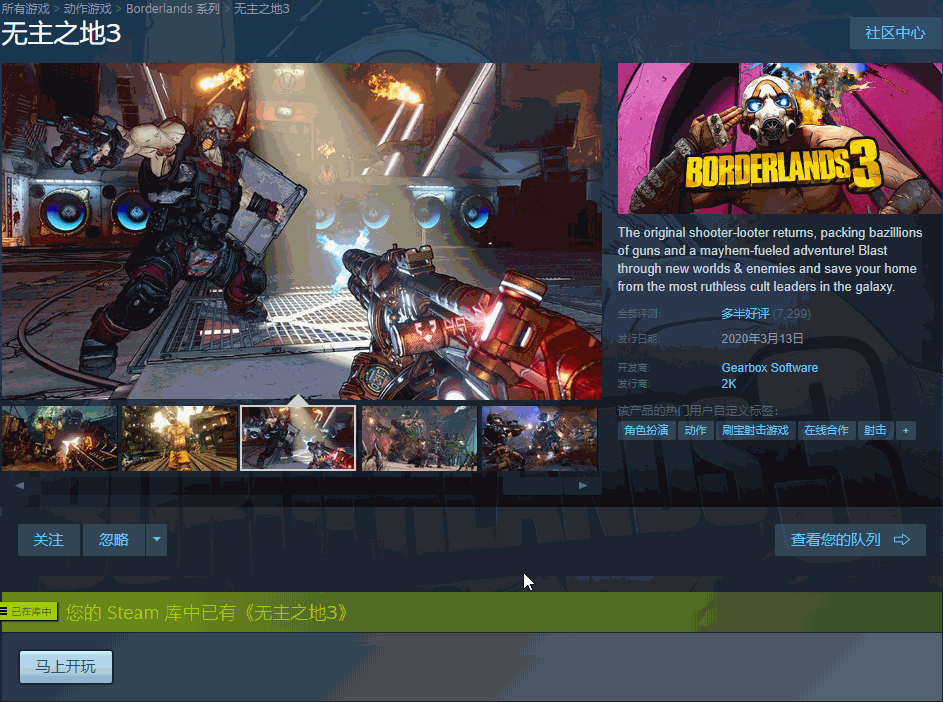943x702 pixels.
Task: Click the release date 2020年3月13日
Action: [x=762, y=339]
